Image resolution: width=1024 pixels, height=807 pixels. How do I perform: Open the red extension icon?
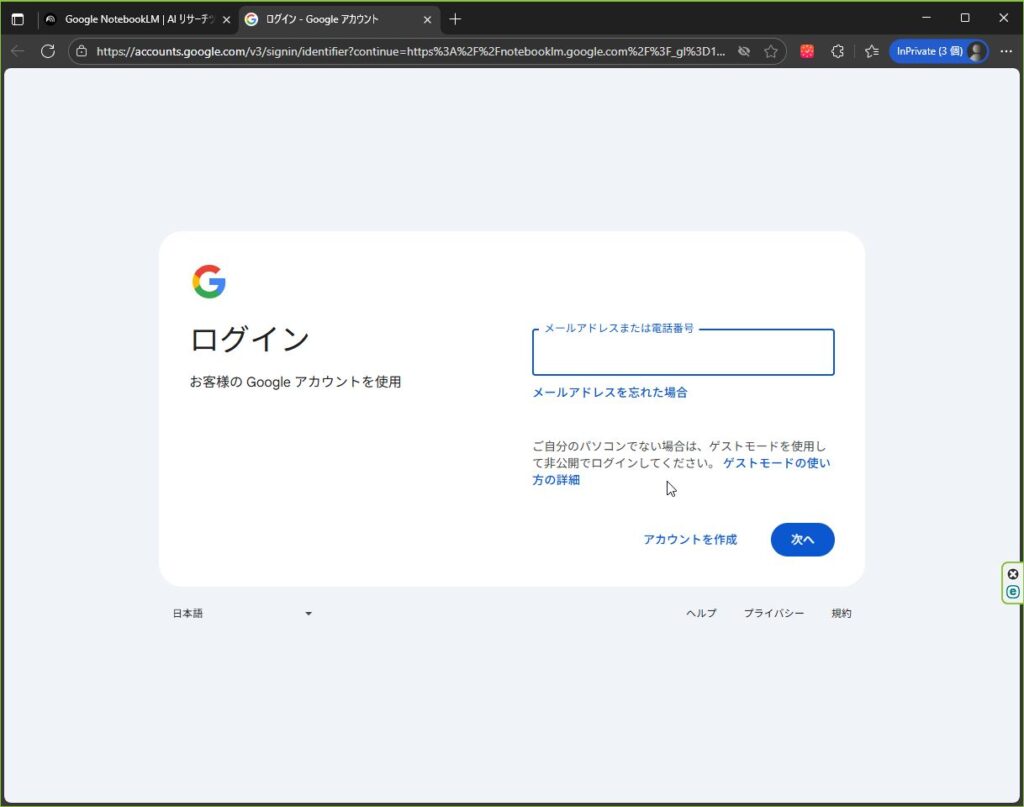click(807, 51)
